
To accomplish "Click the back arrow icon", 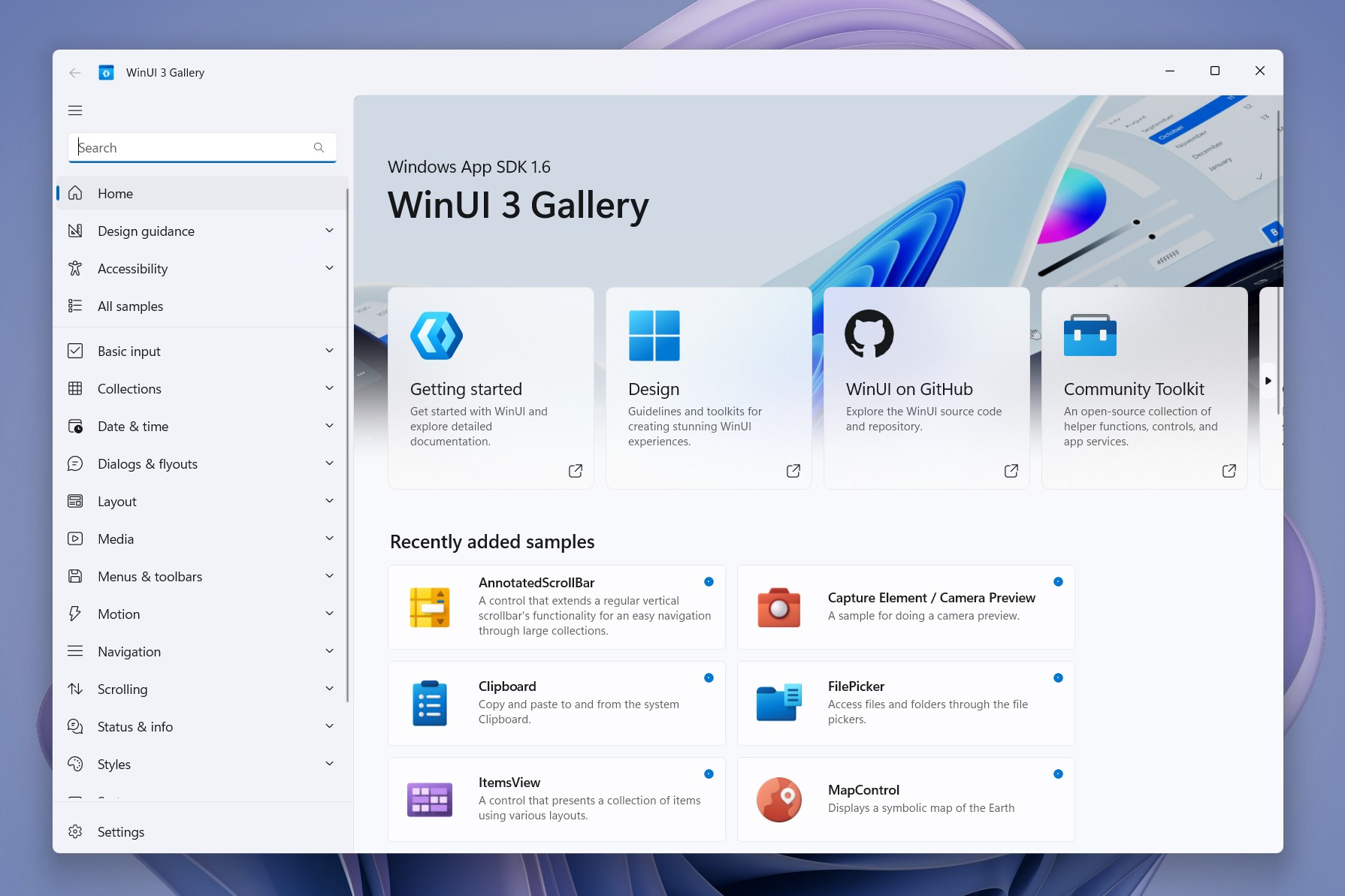I will (x=74, y=72).
